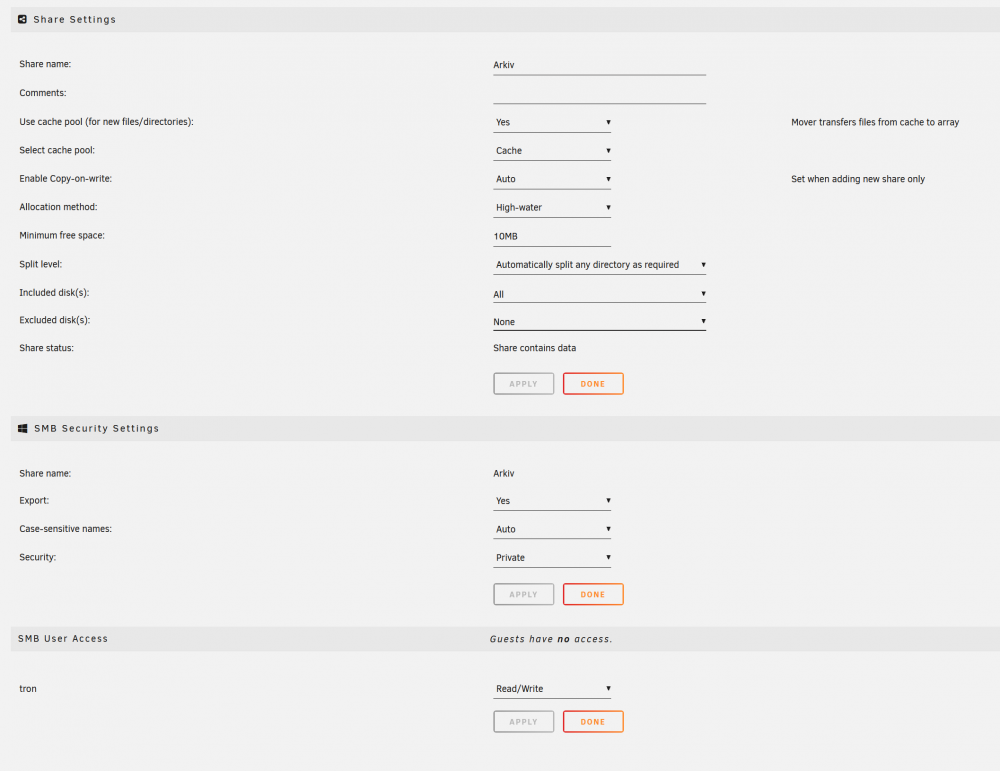Click the 'Security:' label
The width and height of the screenshot is (1000, 771).
(x=38, y=557)
